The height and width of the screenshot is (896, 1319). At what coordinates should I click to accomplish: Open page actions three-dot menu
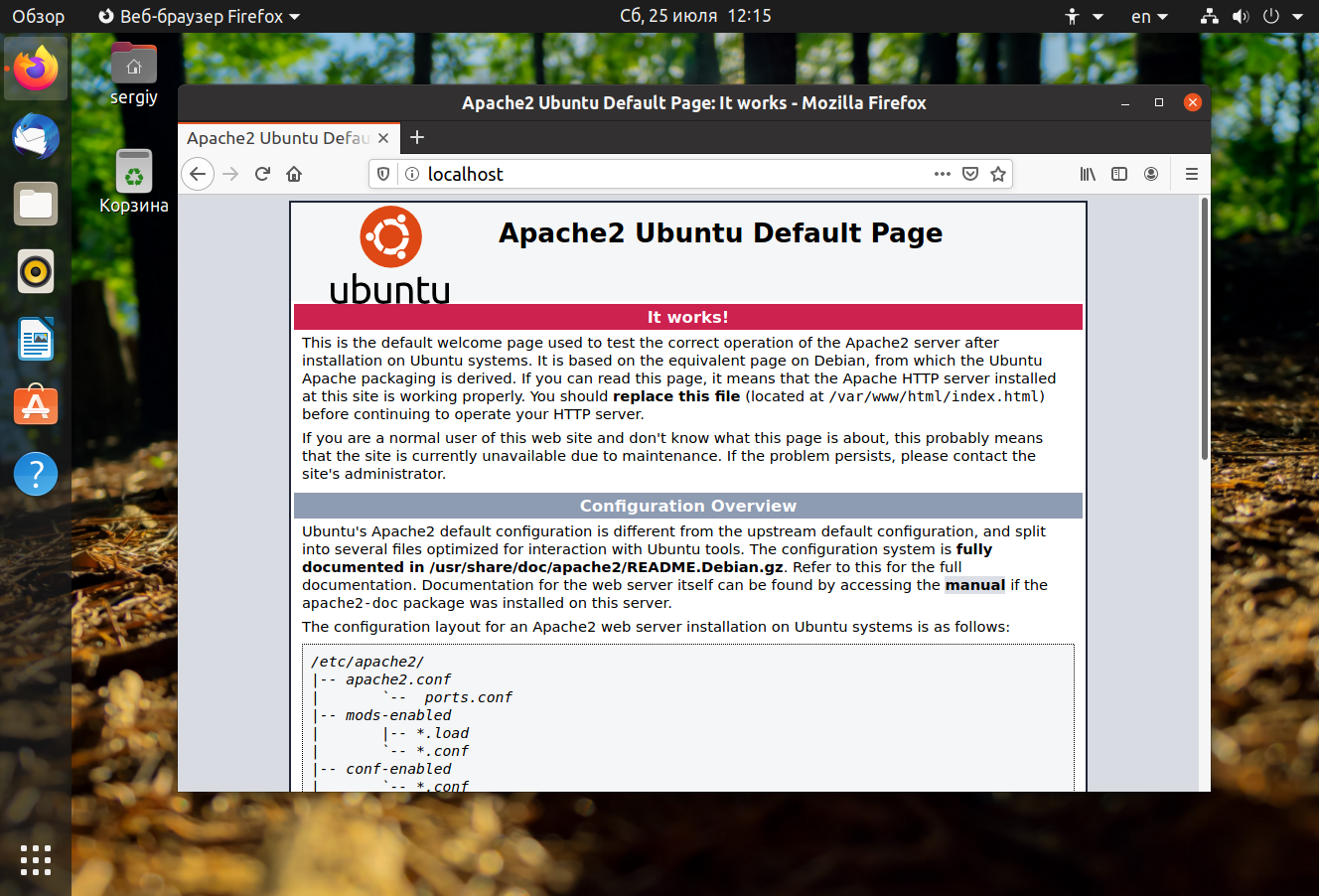coord(942,174)
